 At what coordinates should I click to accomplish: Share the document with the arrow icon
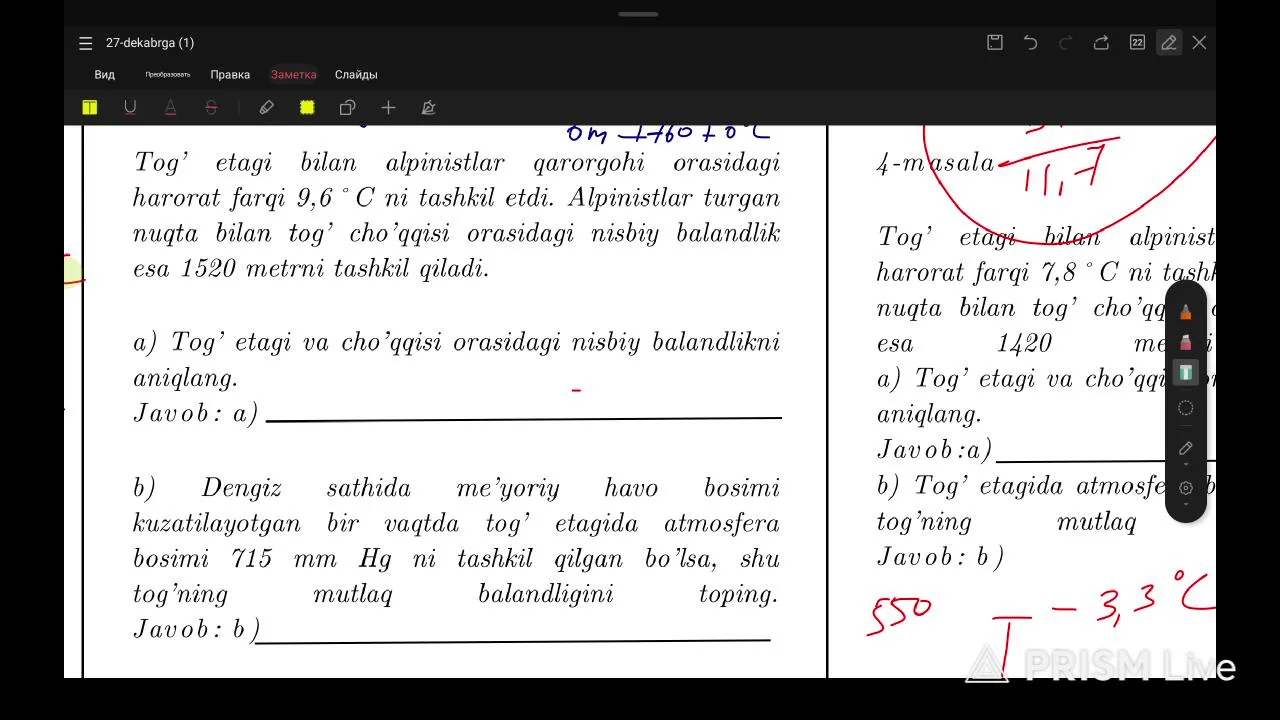click(x=1101, y=42)
